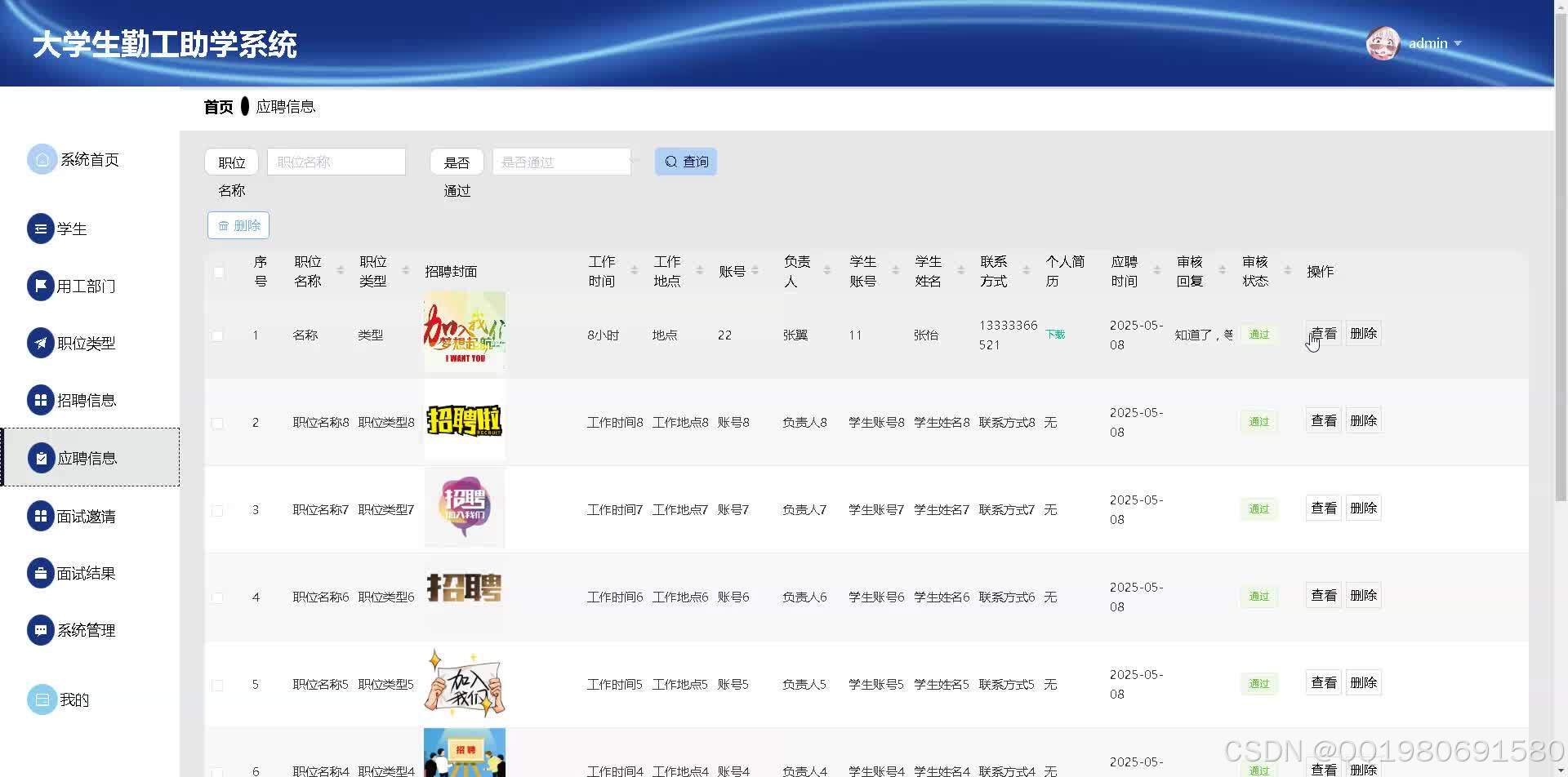The image size is (1568, 777).
Task: Click the 面试邀请 sidebar icon
Action: pyautogui.click(x=42, y=516)
